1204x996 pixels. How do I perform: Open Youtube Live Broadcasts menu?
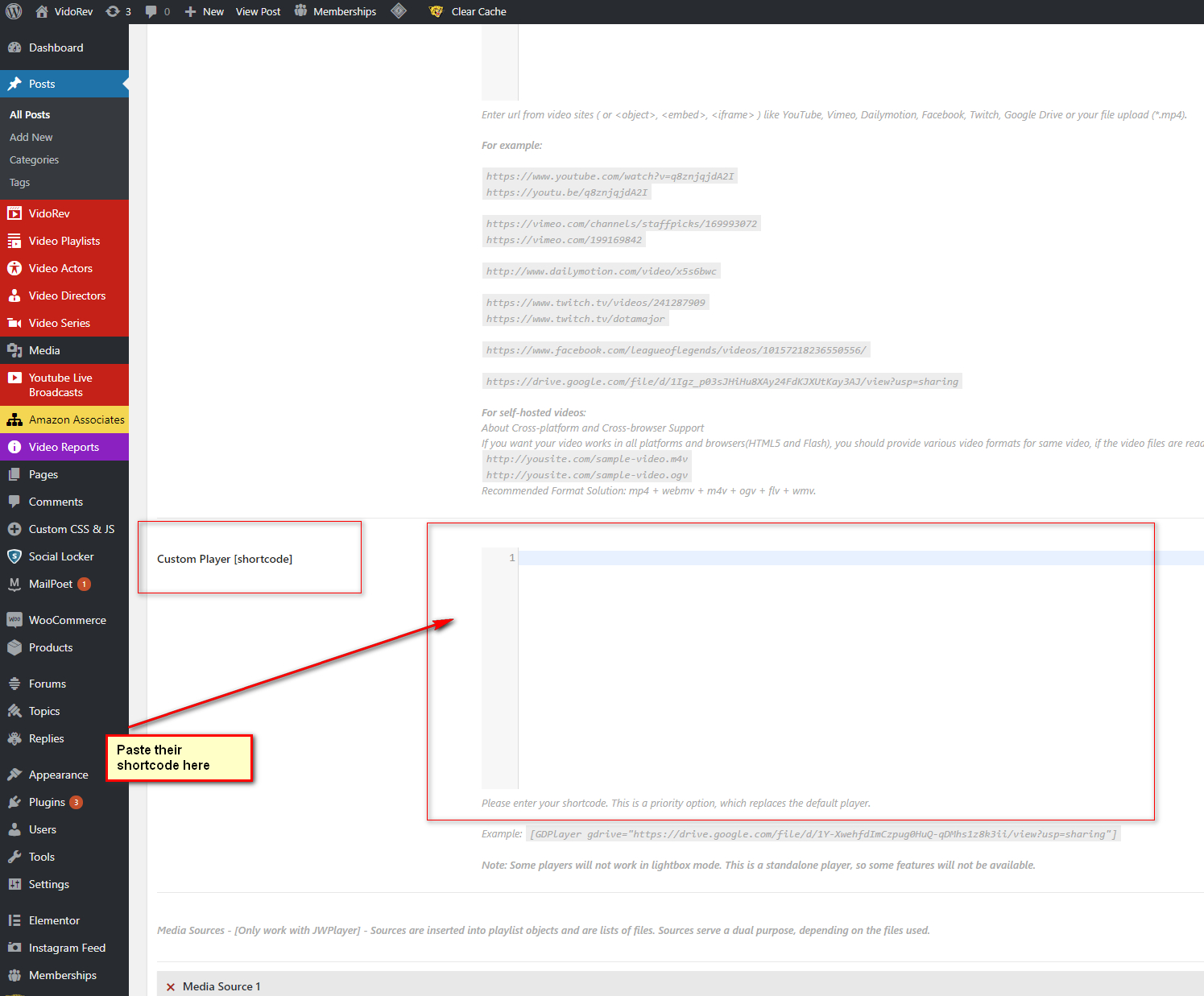point(60,385)
